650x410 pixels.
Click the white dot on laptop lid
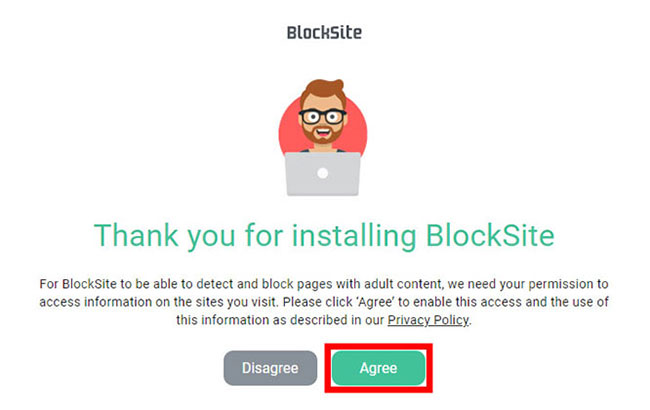pyautogui.click(x=323, y=173)
